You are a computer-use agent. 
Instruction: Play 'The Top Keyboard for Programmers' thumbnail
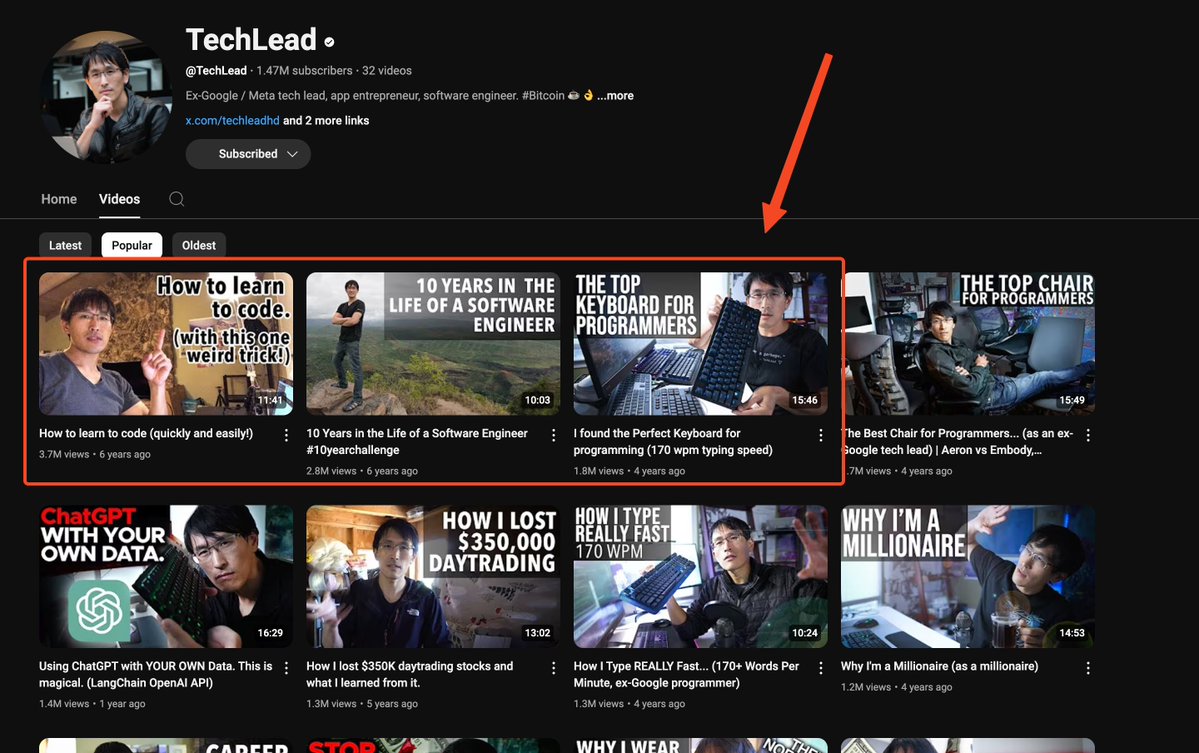click(700, 344)
